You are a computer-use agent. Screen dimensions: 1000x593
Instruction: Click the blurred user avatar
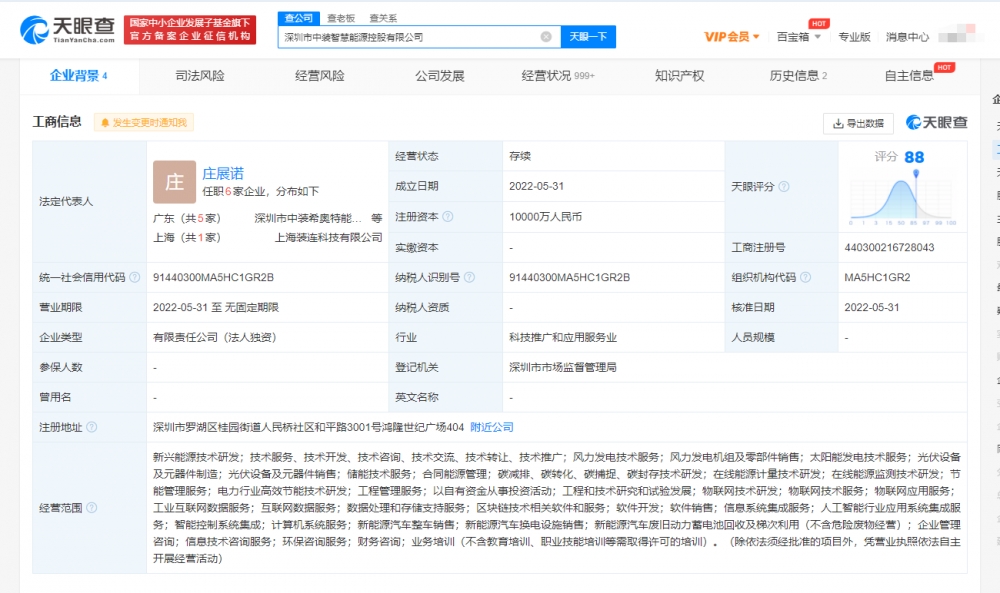957,33
